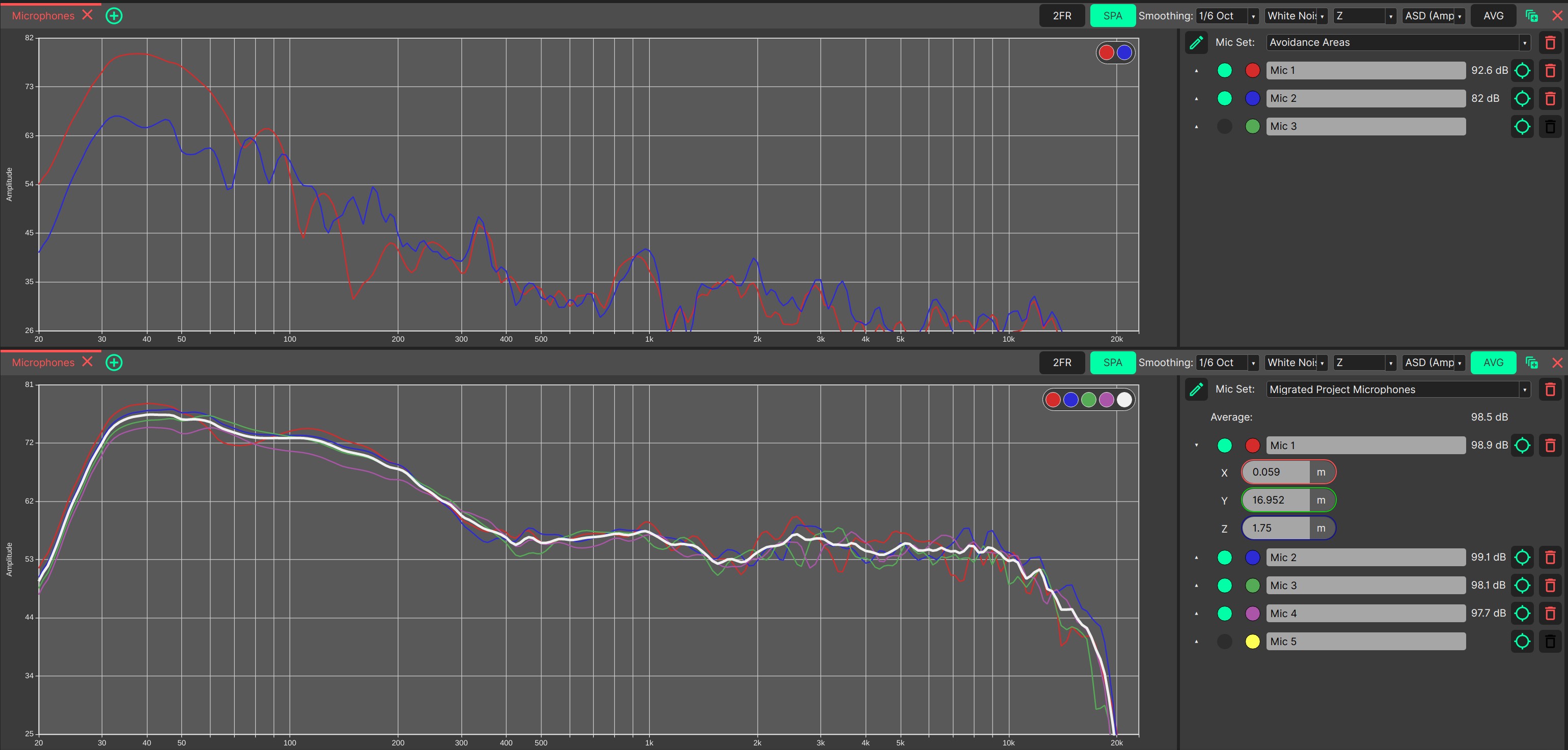Enable Mic 5 visibility toggle
Screen dimensions: 1568x750
(1224, 642)
